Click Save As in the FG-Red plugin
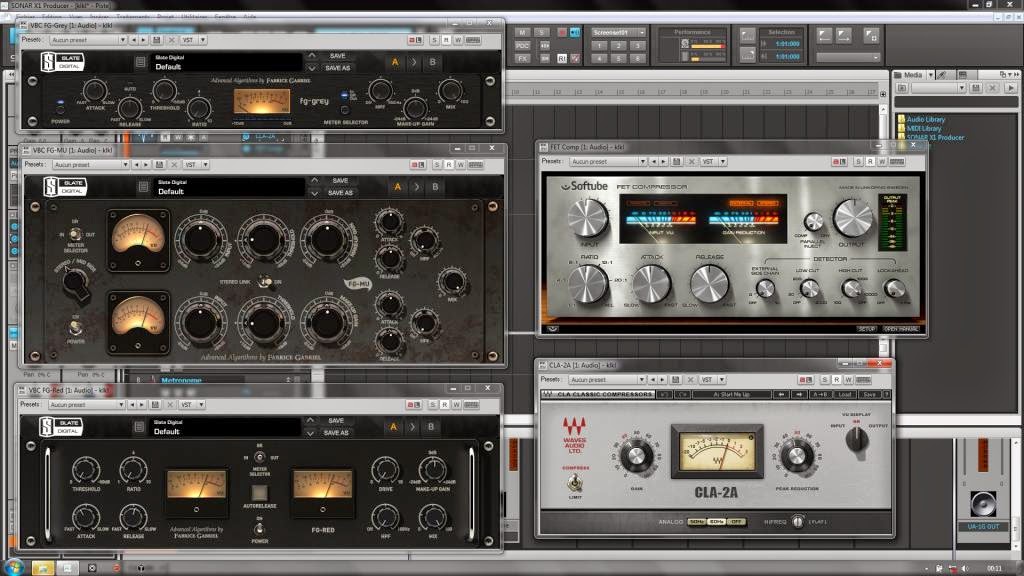 (336, 433)
